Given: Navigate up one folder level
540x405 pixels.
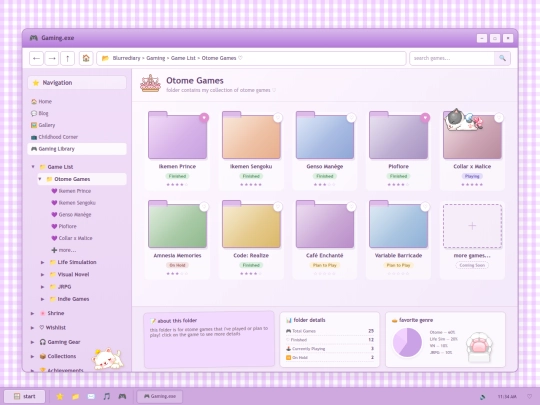Looking at the screenshot, I should point(68,58).
